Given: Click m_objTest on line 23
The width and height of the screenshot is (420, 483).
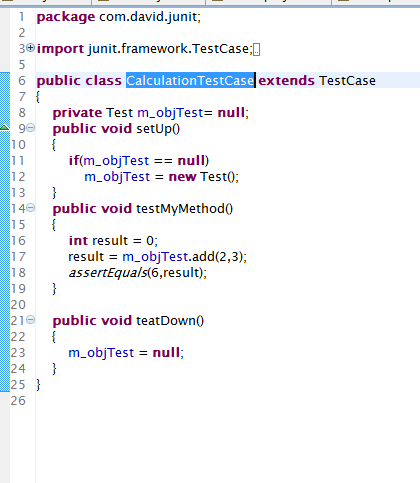Looking at the screenshot, I should (x=101, y=353).
